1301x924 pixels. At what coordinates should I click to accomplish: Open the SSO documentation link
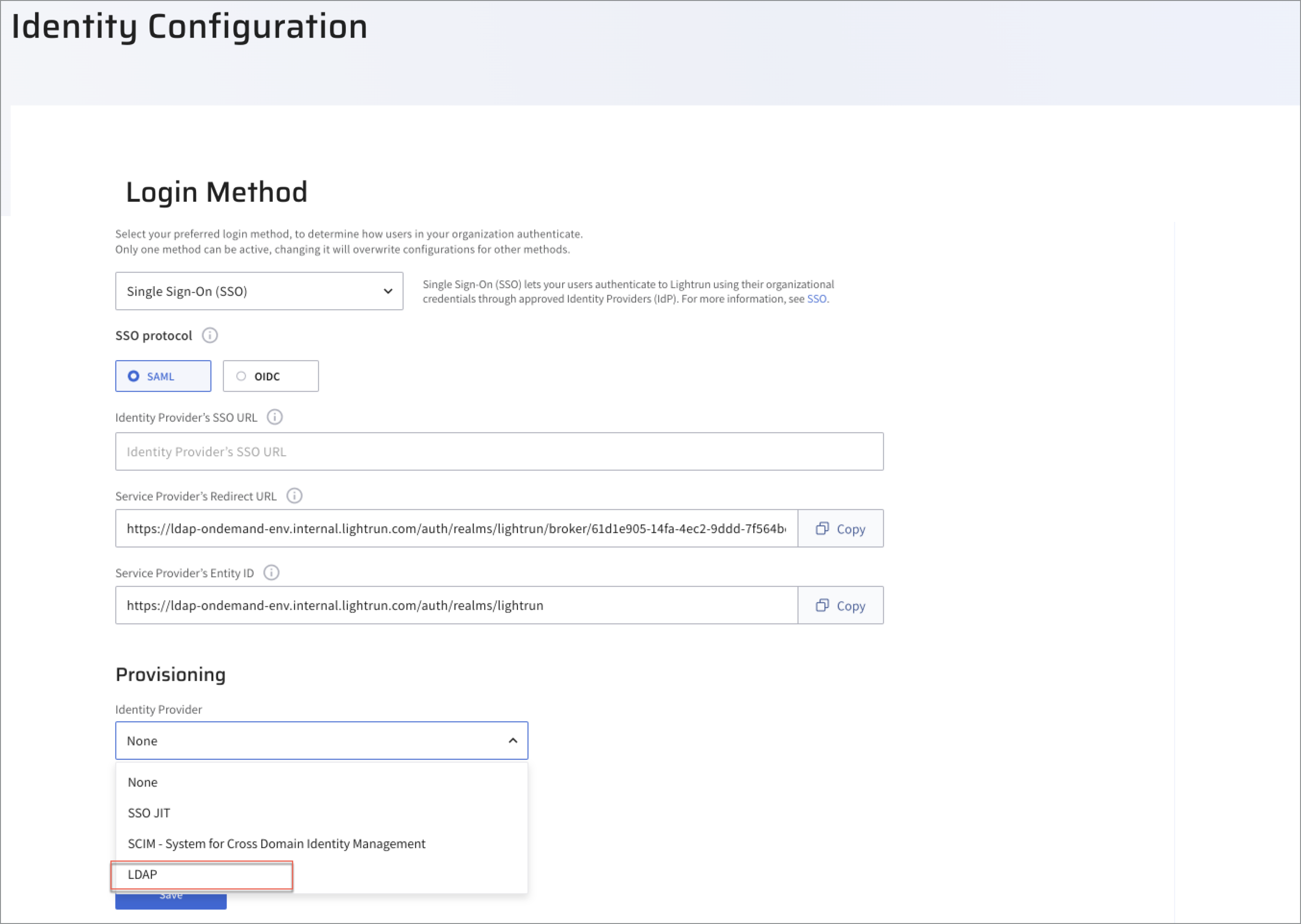(x=816, y=299)
